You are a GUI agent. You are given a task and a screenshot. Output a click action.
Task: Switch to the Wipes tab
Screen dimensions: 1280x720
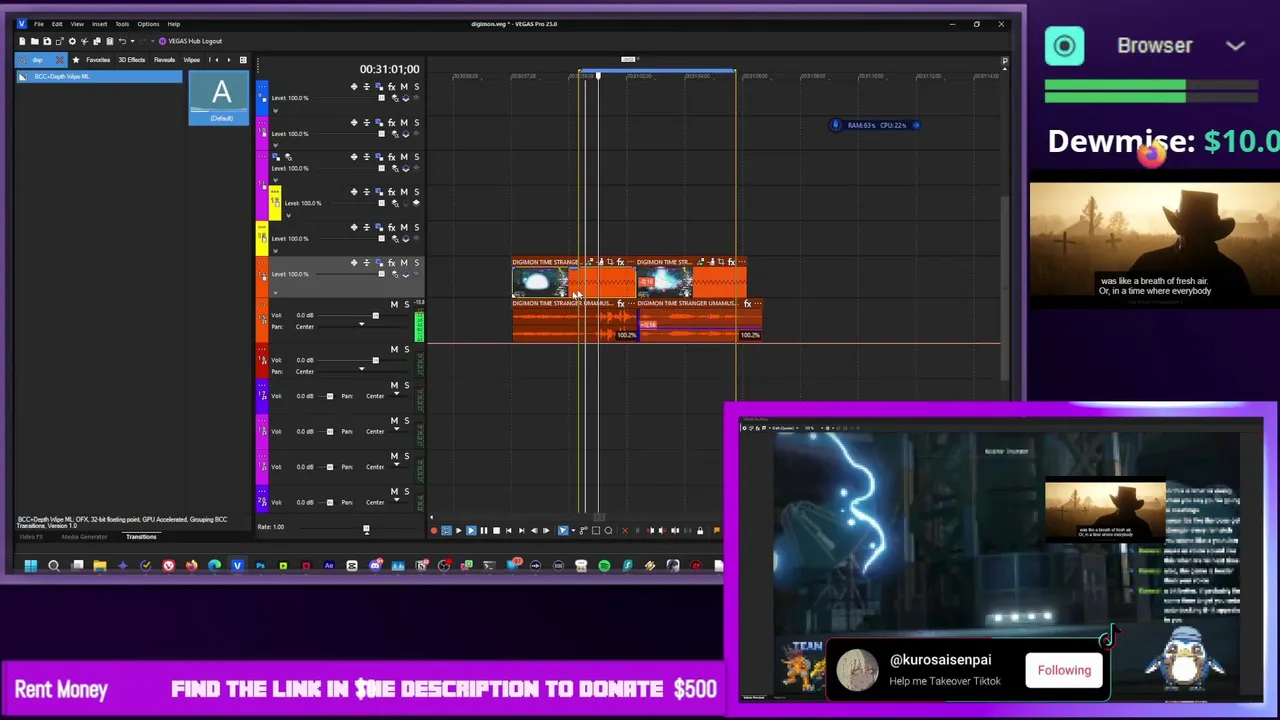[x=192, y=60]
